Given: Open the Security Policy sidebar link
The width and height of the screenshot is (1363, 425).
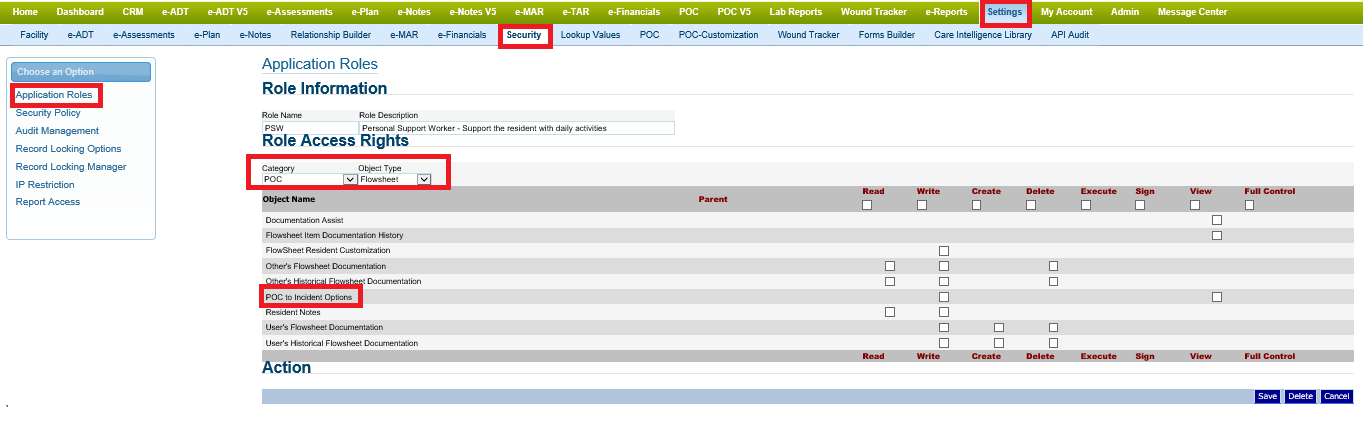Looking at the screenshot, I should click(48, 113).
